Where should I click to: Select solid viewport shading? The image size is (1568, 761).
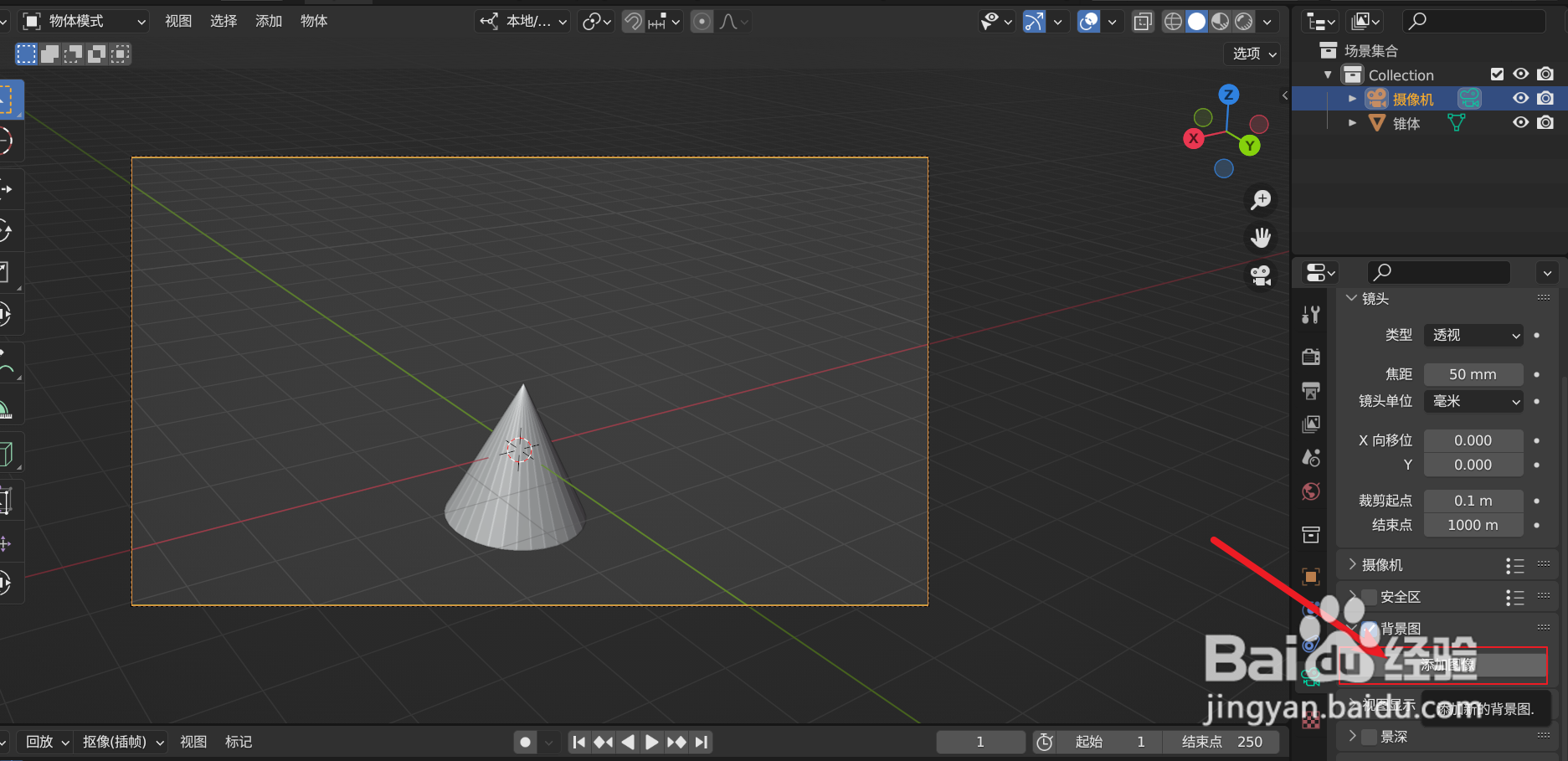(1197, 22)
